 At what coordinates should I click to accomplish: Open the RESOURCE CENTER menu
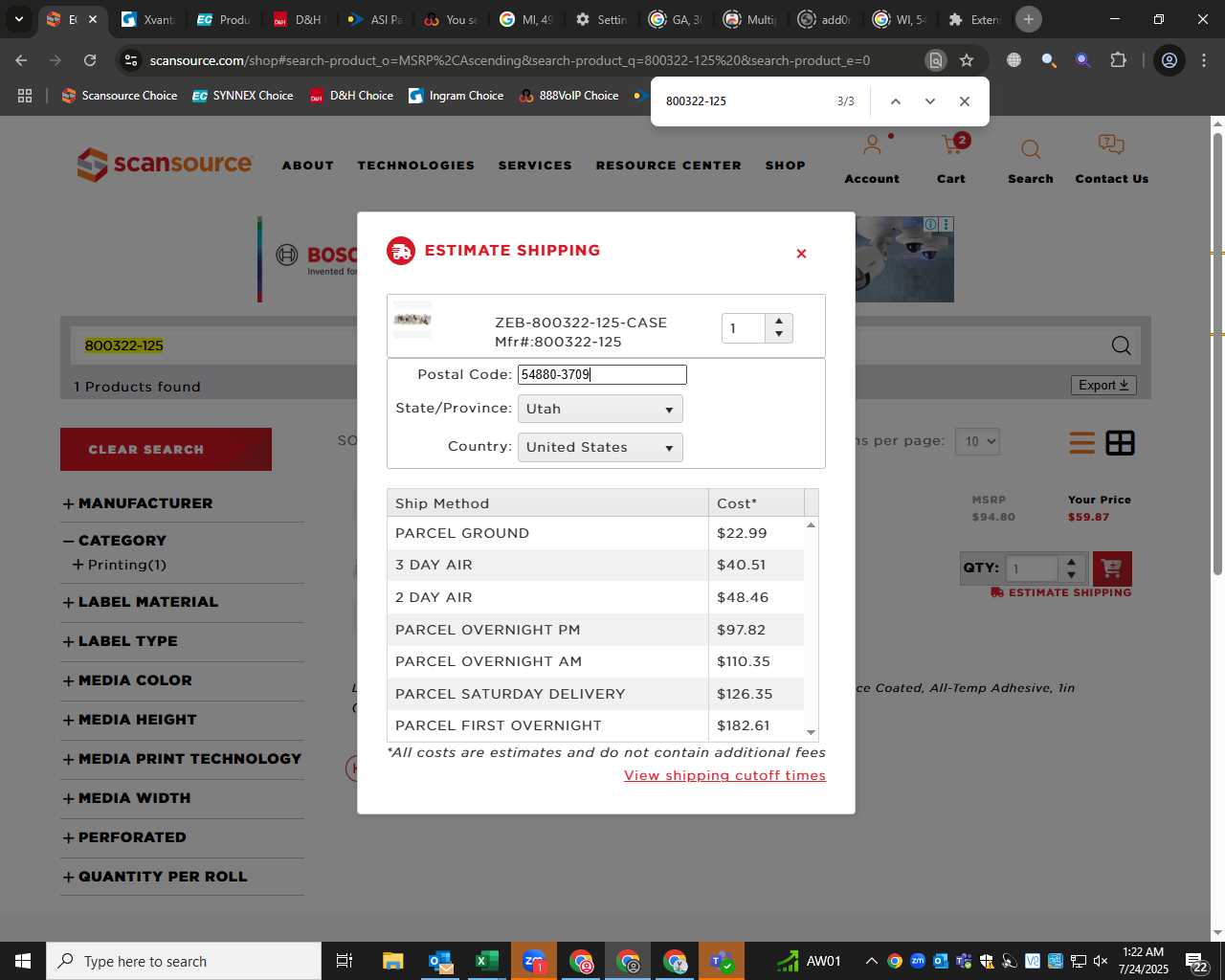click(x=669, y=166)
